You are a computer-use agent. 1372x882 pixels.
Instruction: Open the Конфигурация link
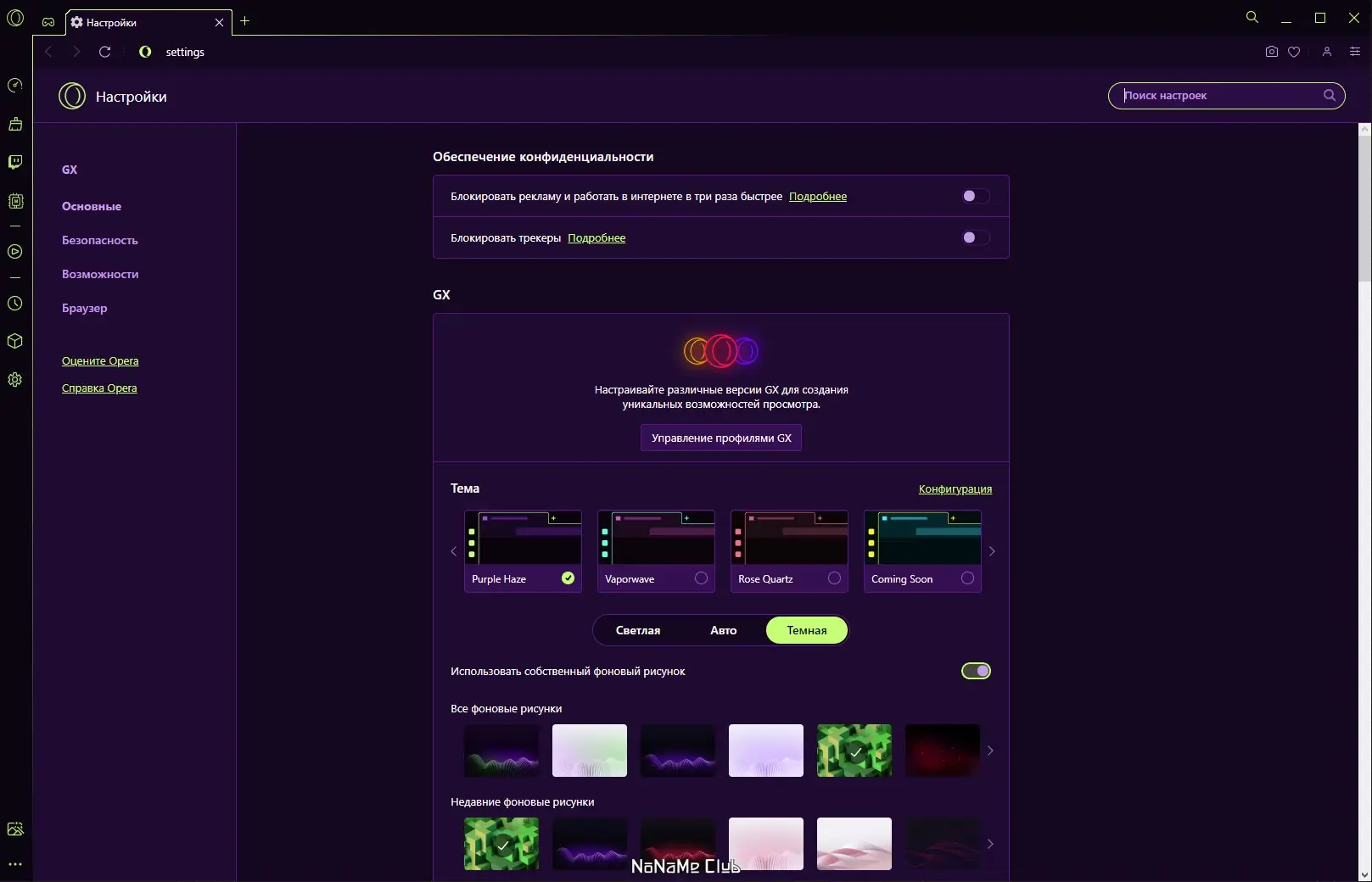pos(955,488)
